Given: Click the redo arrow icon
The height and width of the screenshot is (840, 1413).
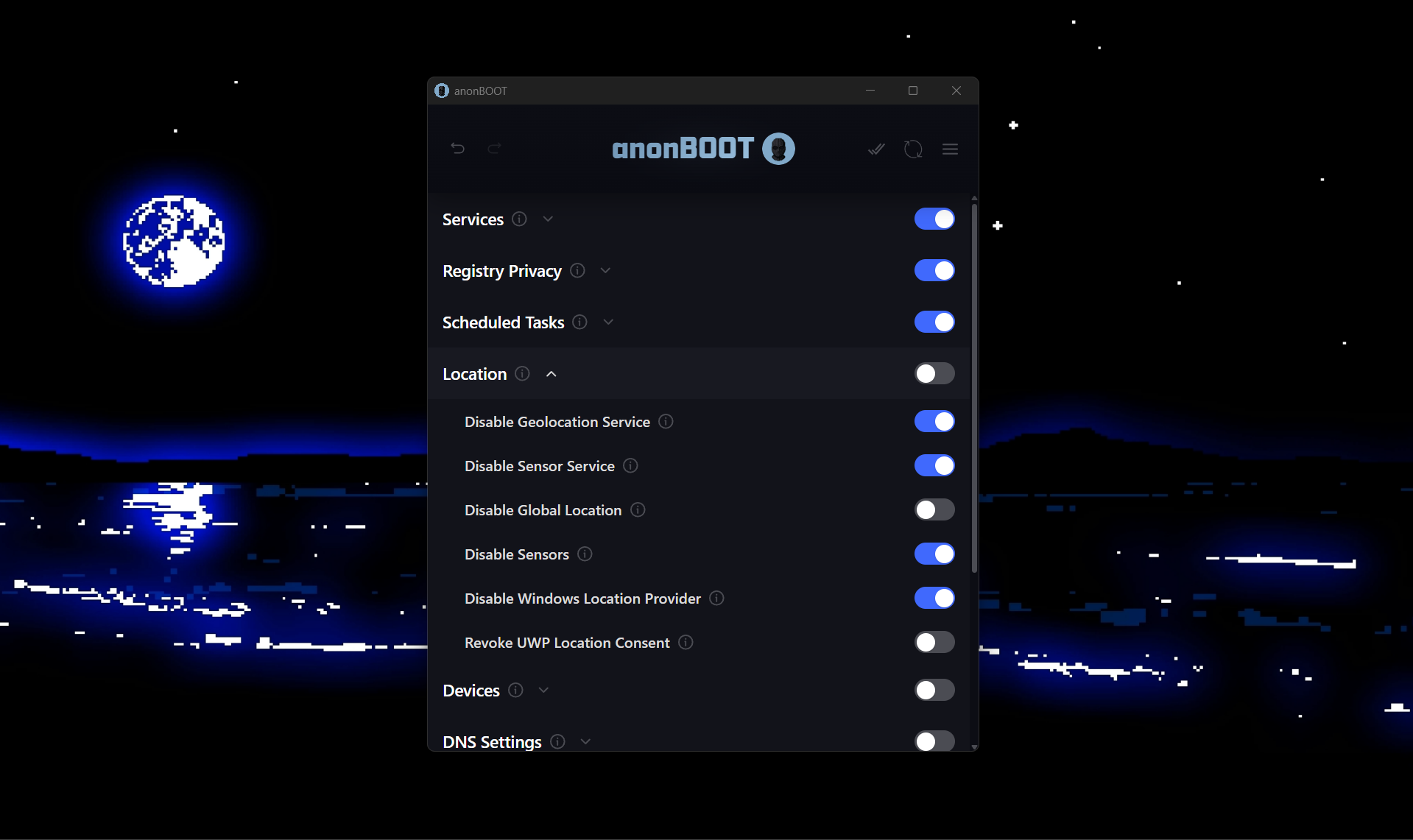Looking at the screenshot, I should click(495, 148).
